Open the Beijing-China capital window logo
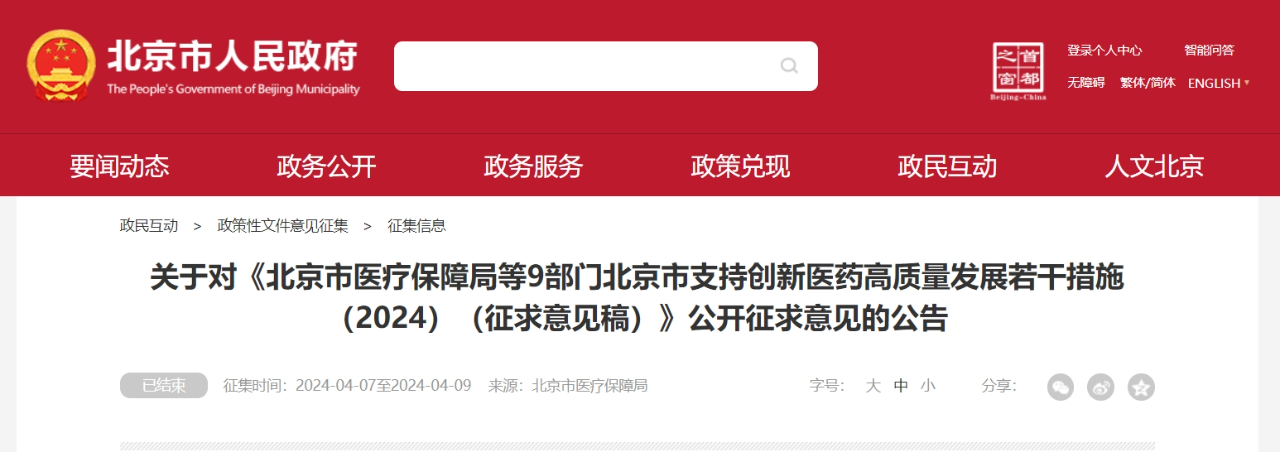1280x452 pixels. [1017, 72]
